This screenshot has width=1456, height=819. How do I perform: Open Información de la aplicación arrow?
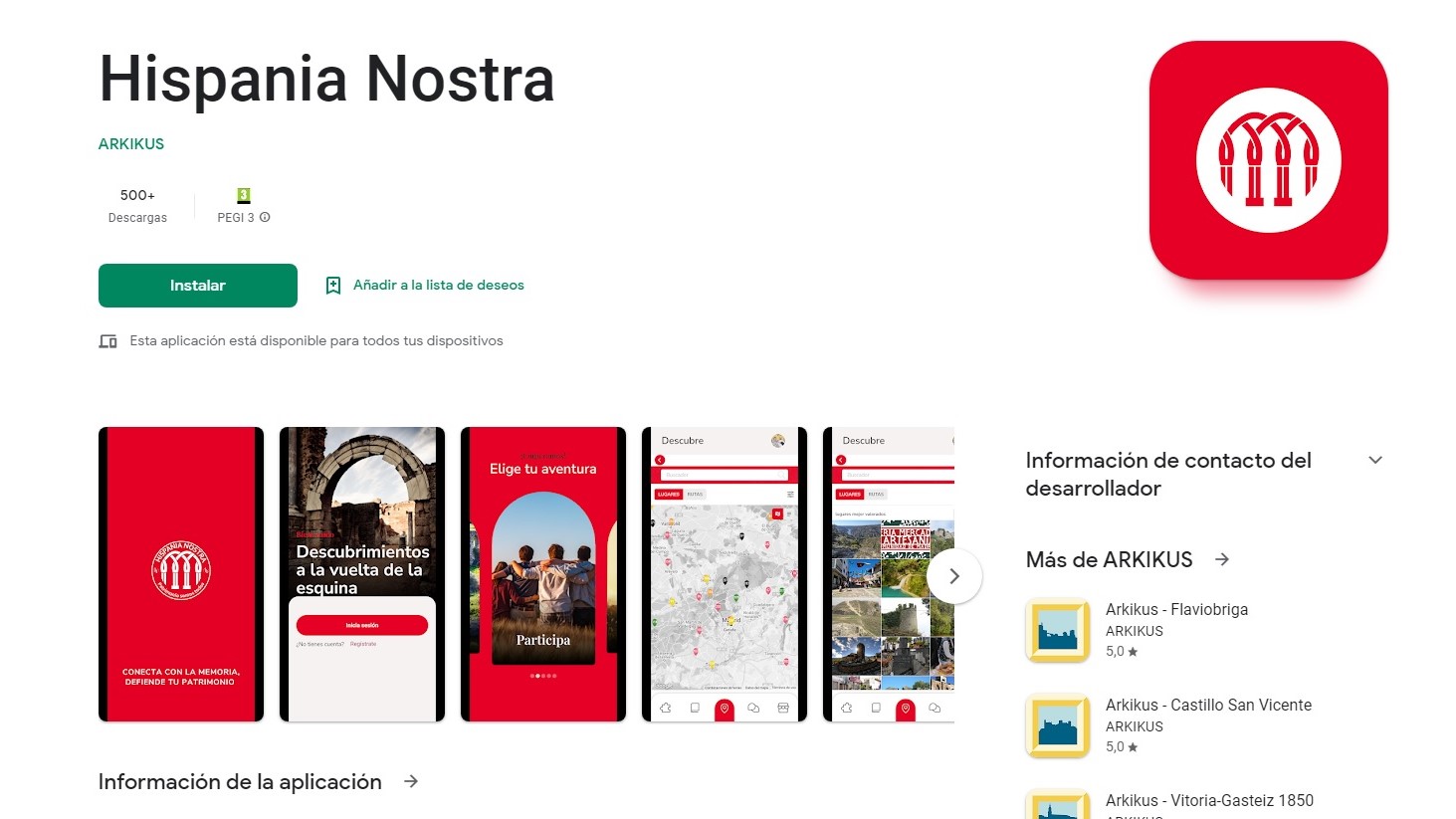pos(411,782)
